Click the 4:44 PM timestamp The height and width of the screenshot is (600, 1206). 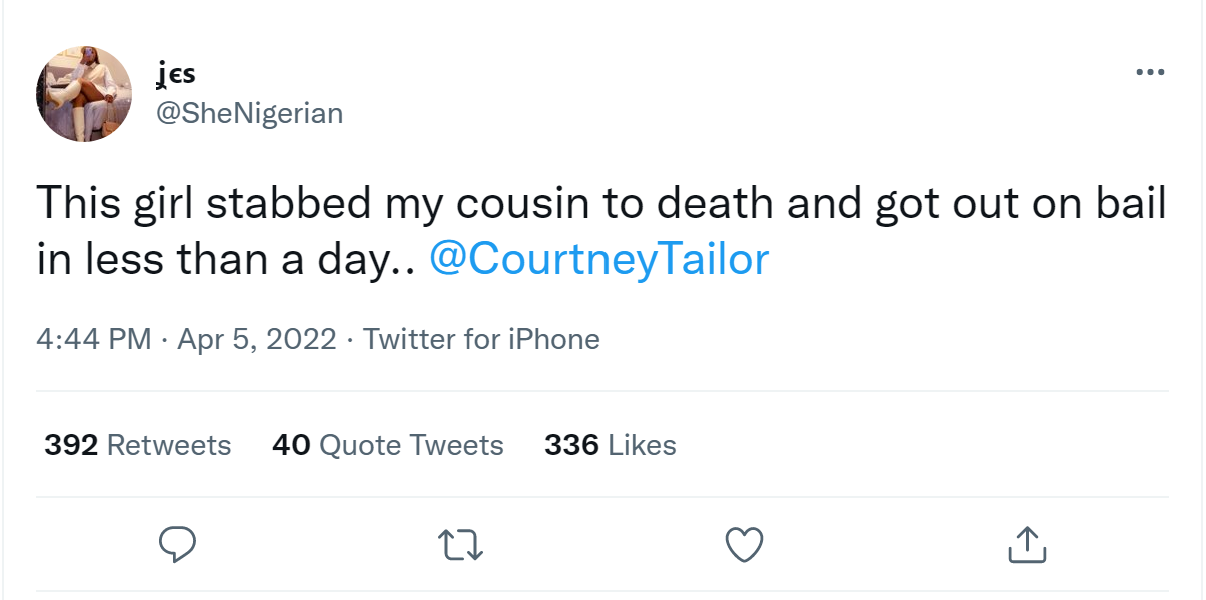coord(93,339)
